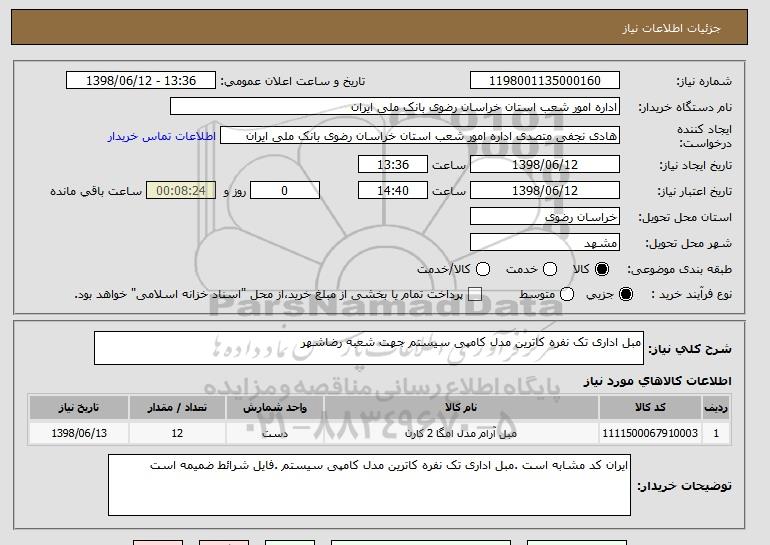Click the شماره نیاز field 1198001135000160
The width and height of the screenshot is (770, 545).
click(545, 81)
